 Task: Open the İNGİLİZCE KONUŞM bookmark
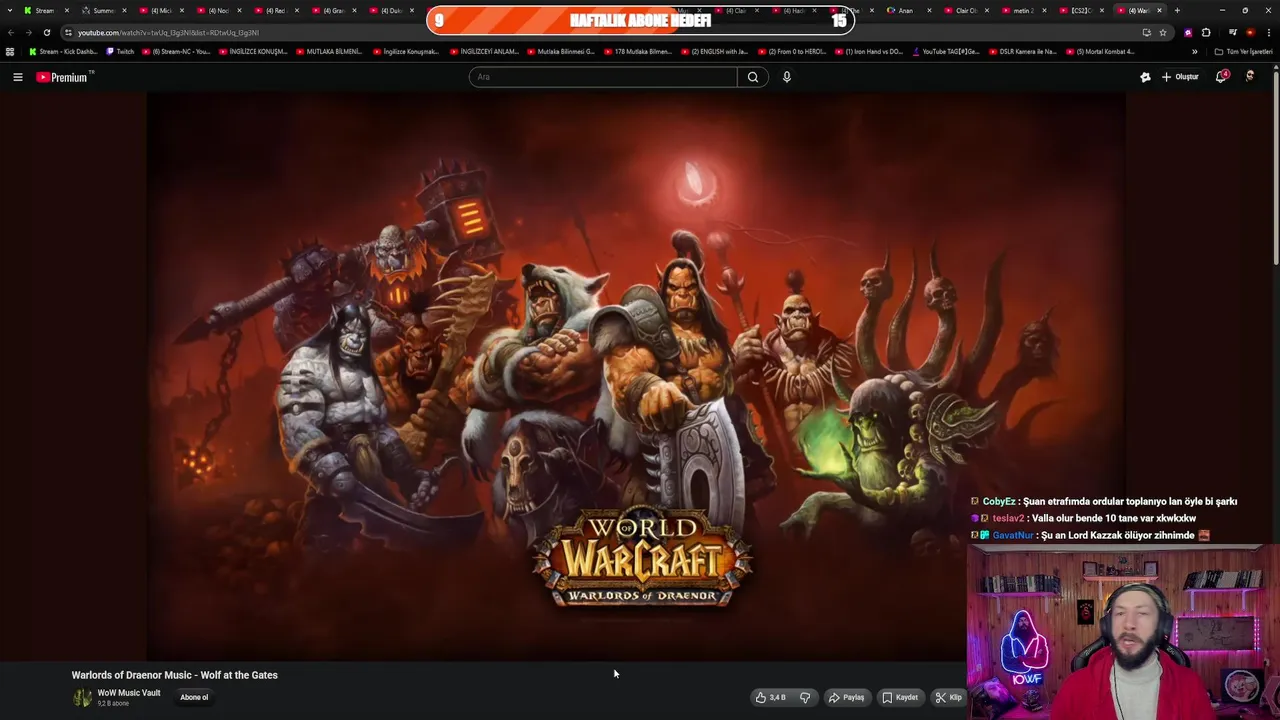point(253,51)
